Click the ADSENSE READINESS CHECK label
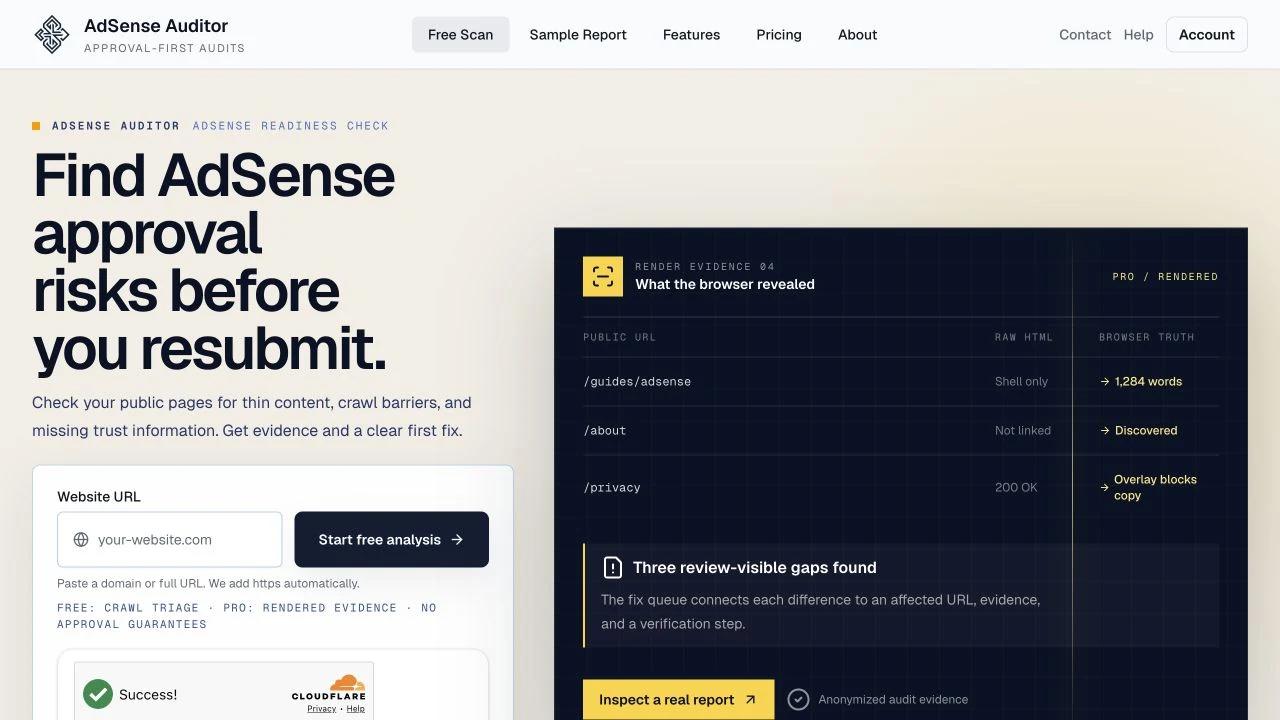This screenshot has height=720, width=1280. click(291, 126)
